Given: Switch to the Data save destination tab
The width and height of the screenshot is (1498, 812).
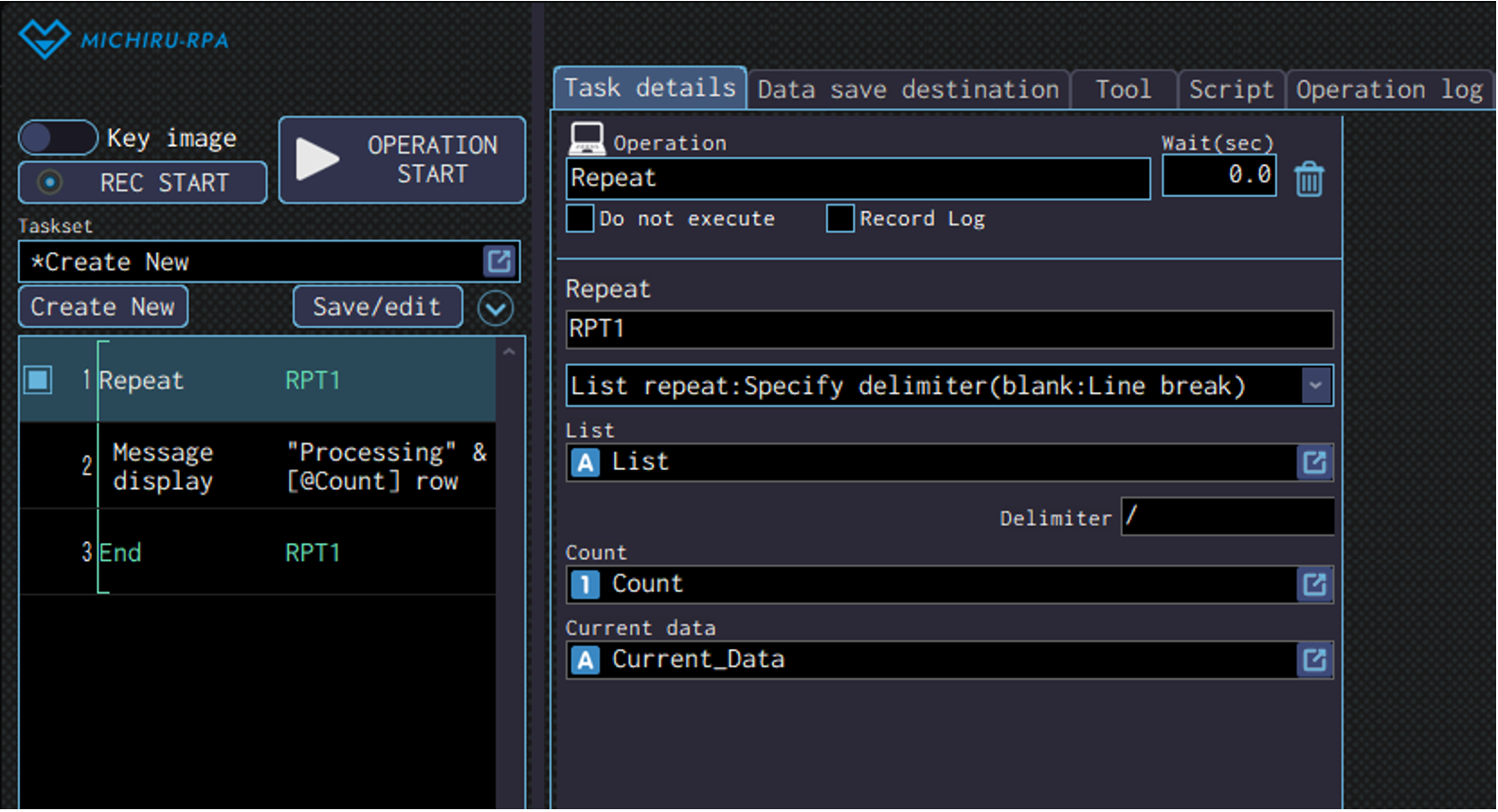Looking at the screenshot, I should (x=907, y=90).
